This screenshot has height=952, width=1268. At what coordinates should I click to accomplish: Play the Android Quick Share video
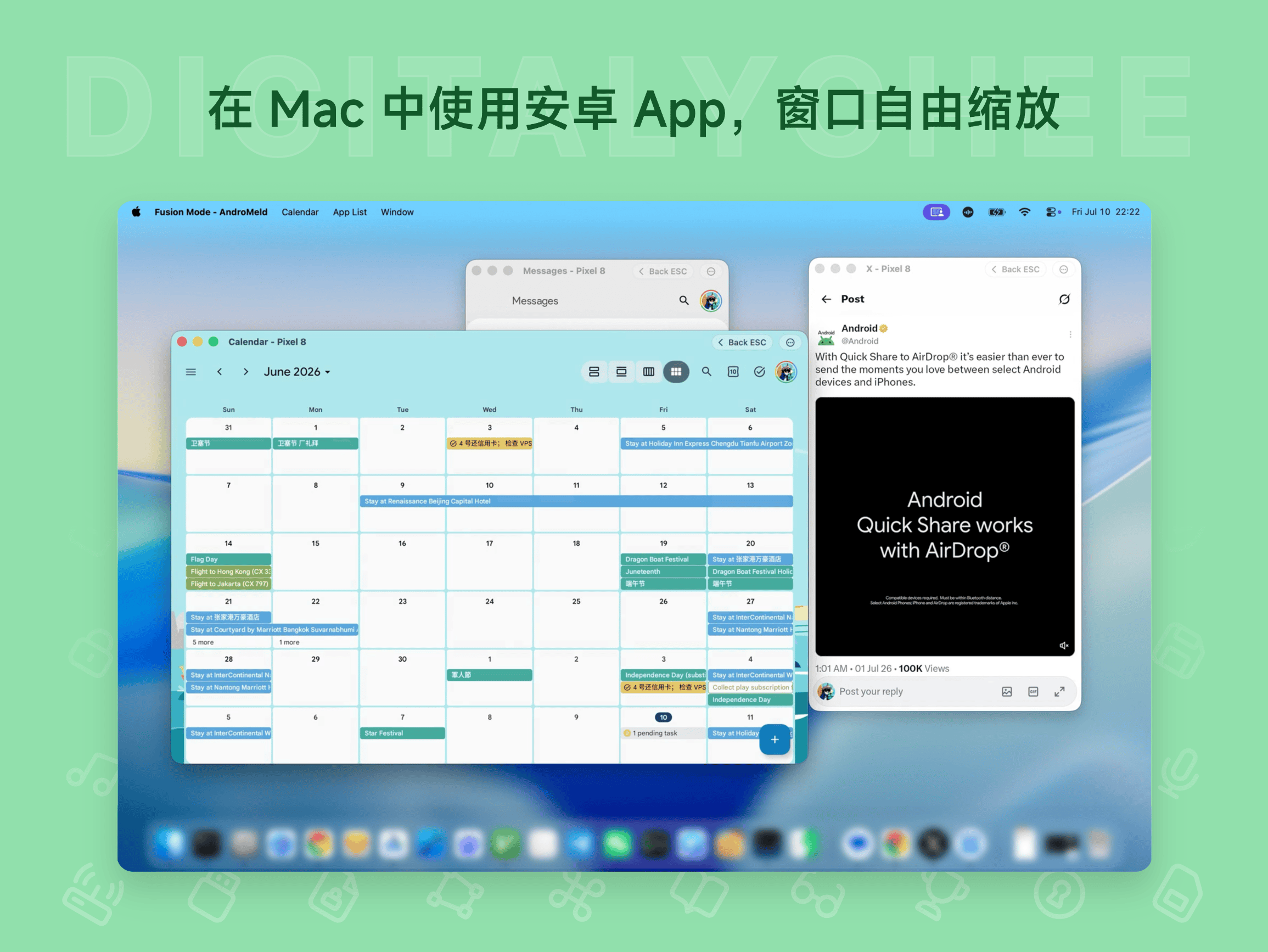945,527
